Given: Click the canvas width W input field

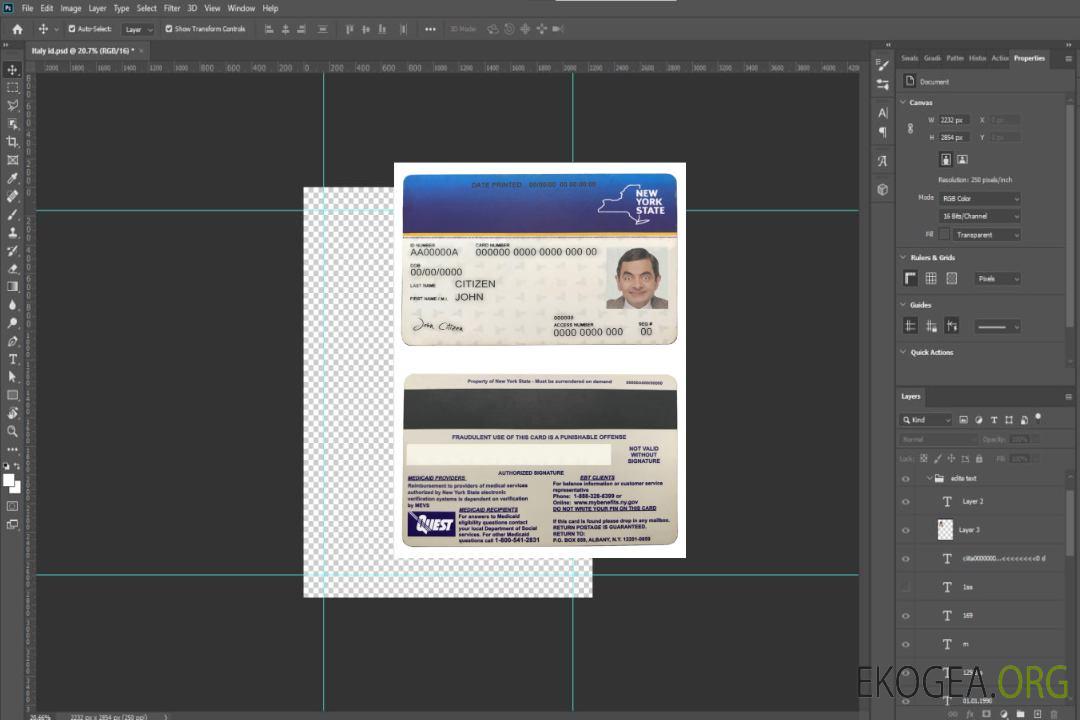Looking at the screenshot, I should coord(954,120).
